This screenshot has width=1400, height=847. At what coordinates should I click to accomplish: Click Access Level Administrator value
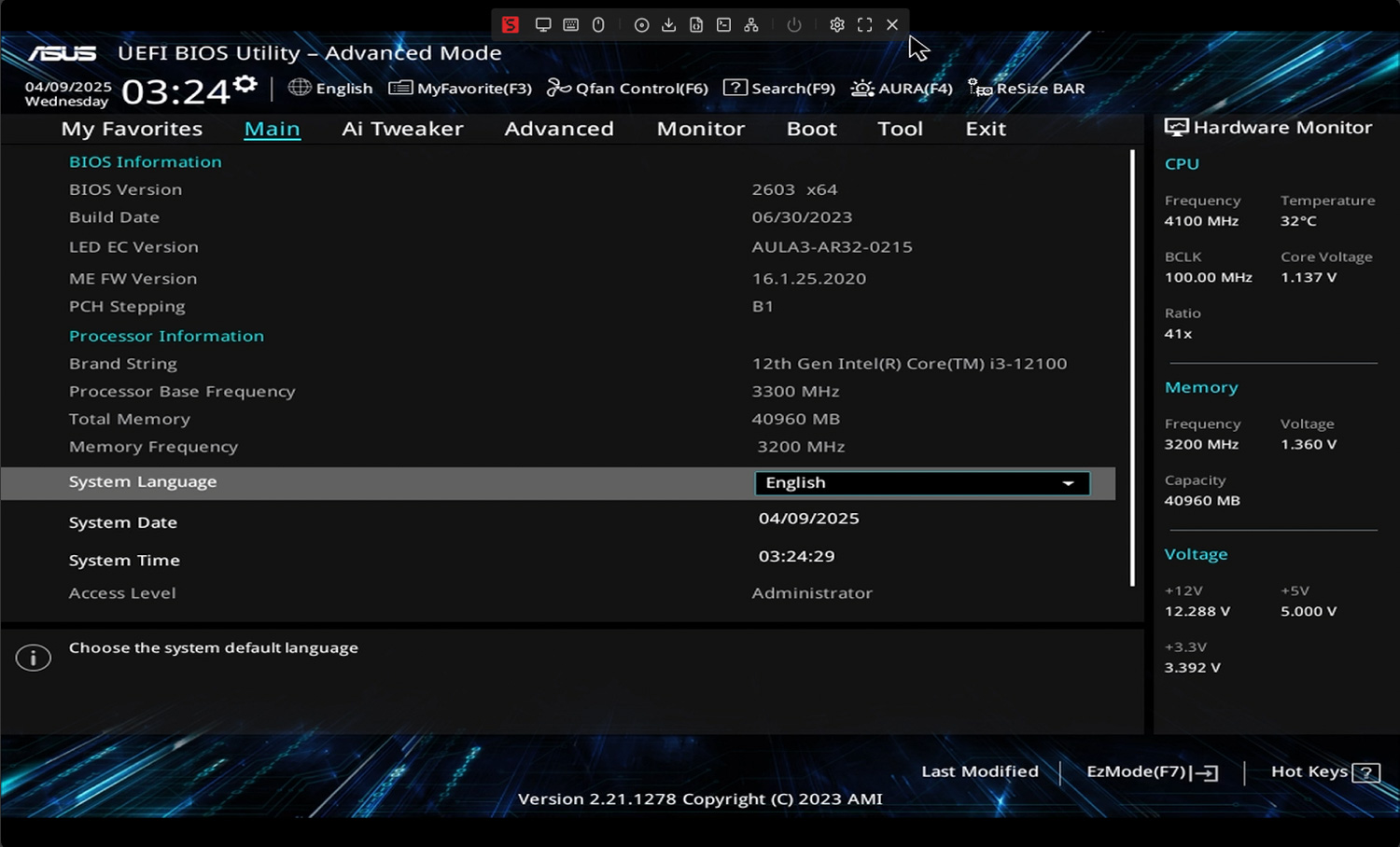(812, 593)
